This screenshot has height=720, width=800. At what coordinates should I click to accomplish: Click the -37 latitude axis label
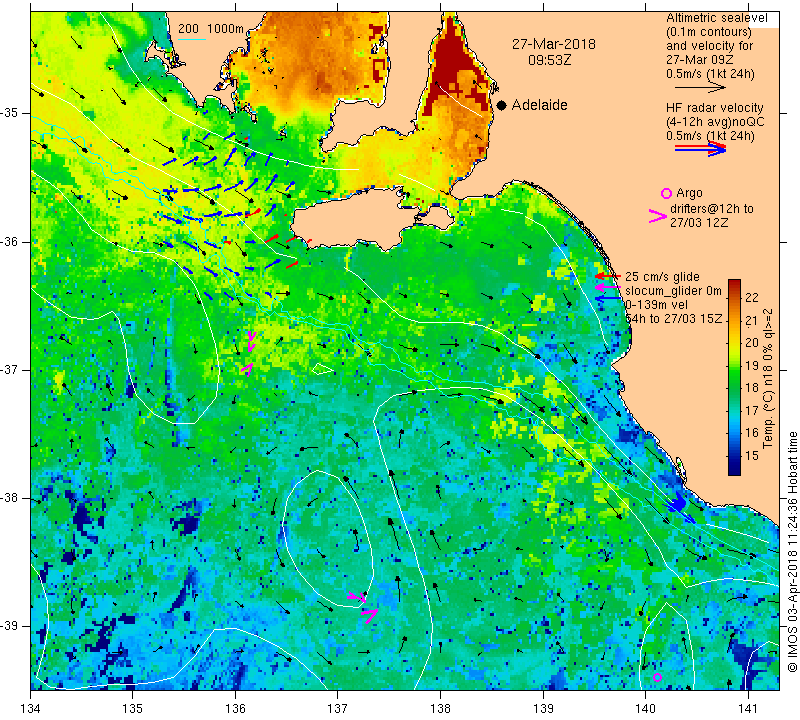click(10, 369)
